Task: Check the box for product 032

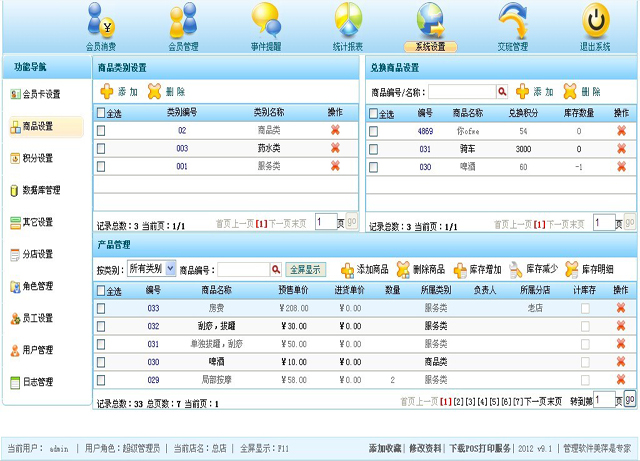Action: pyautogui.click(x=101, y=326)
